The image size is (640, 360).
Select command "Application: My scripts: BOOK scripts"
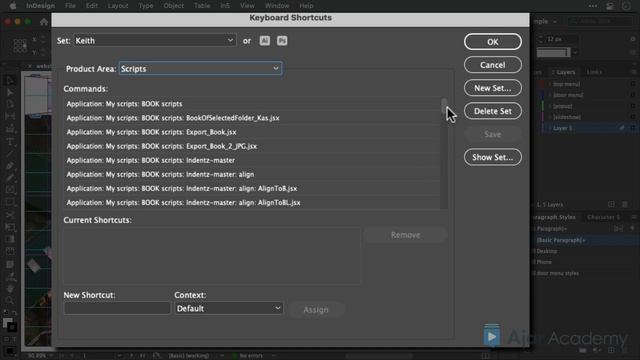tap(251, 104)
